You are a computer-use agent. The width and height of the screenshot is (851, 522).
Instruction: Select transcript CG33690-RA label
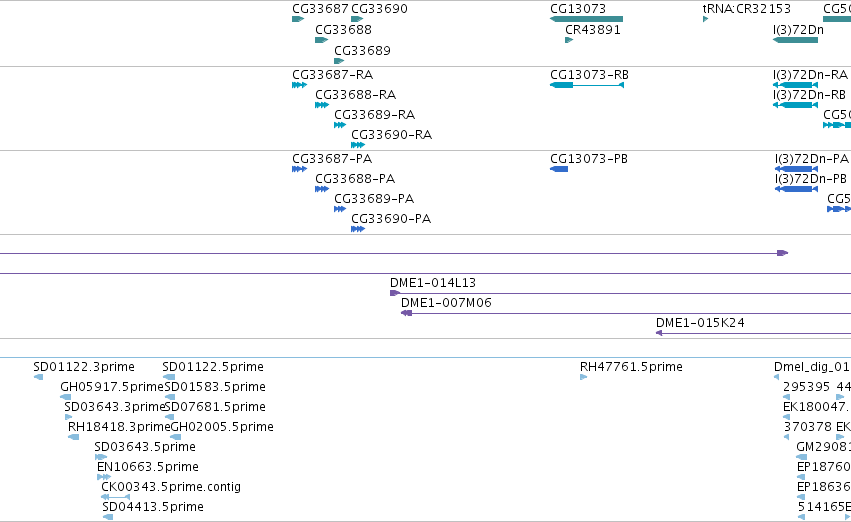click(x=391, y=135)
